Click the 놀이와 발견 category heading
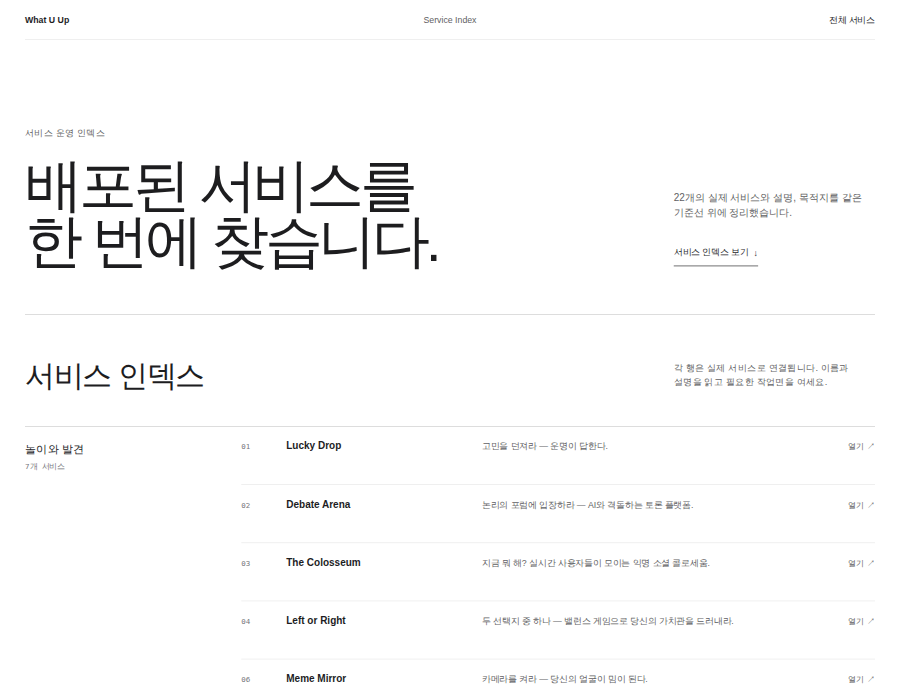 click(55, 449)
